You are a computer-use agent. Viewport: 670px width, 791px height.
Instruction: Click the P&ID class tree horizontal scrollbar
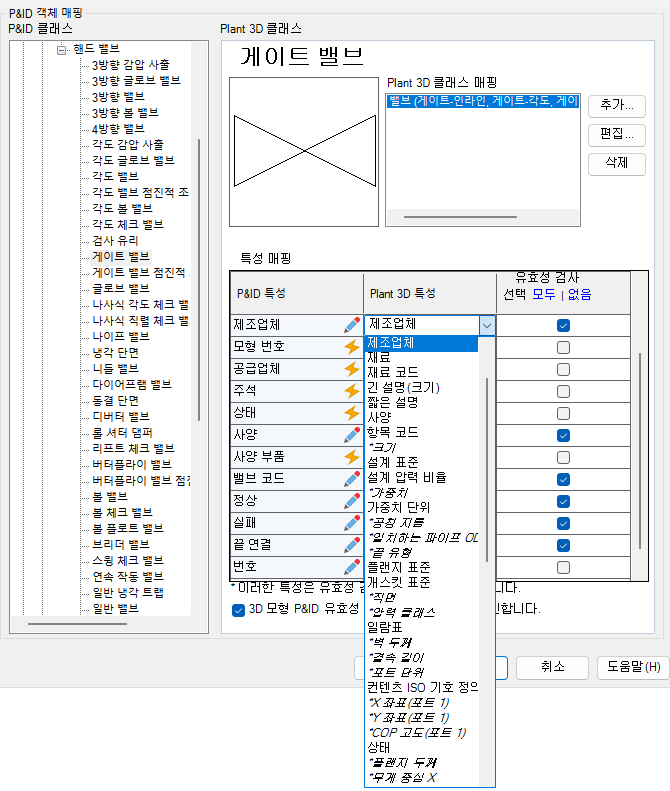(77, 624)
